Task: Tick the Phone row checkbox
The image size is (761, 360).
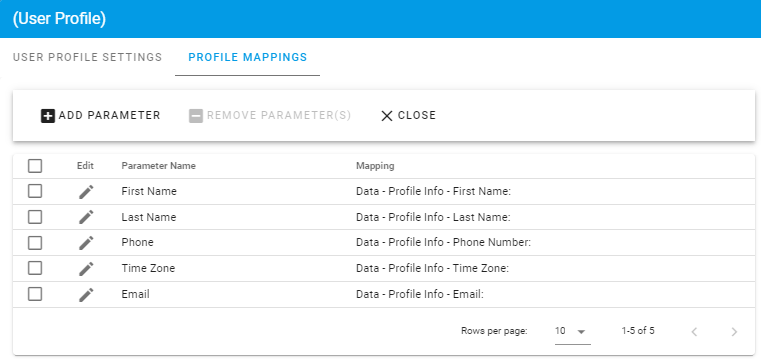Action: pos(35,243)
